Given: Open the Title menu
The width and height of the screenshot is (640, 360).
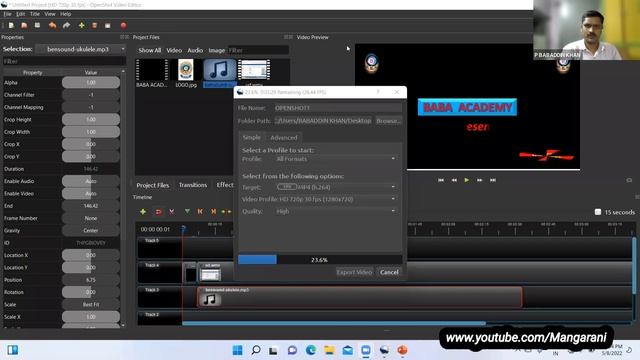Looking at the screenshot, I should [x=35, y=14].
